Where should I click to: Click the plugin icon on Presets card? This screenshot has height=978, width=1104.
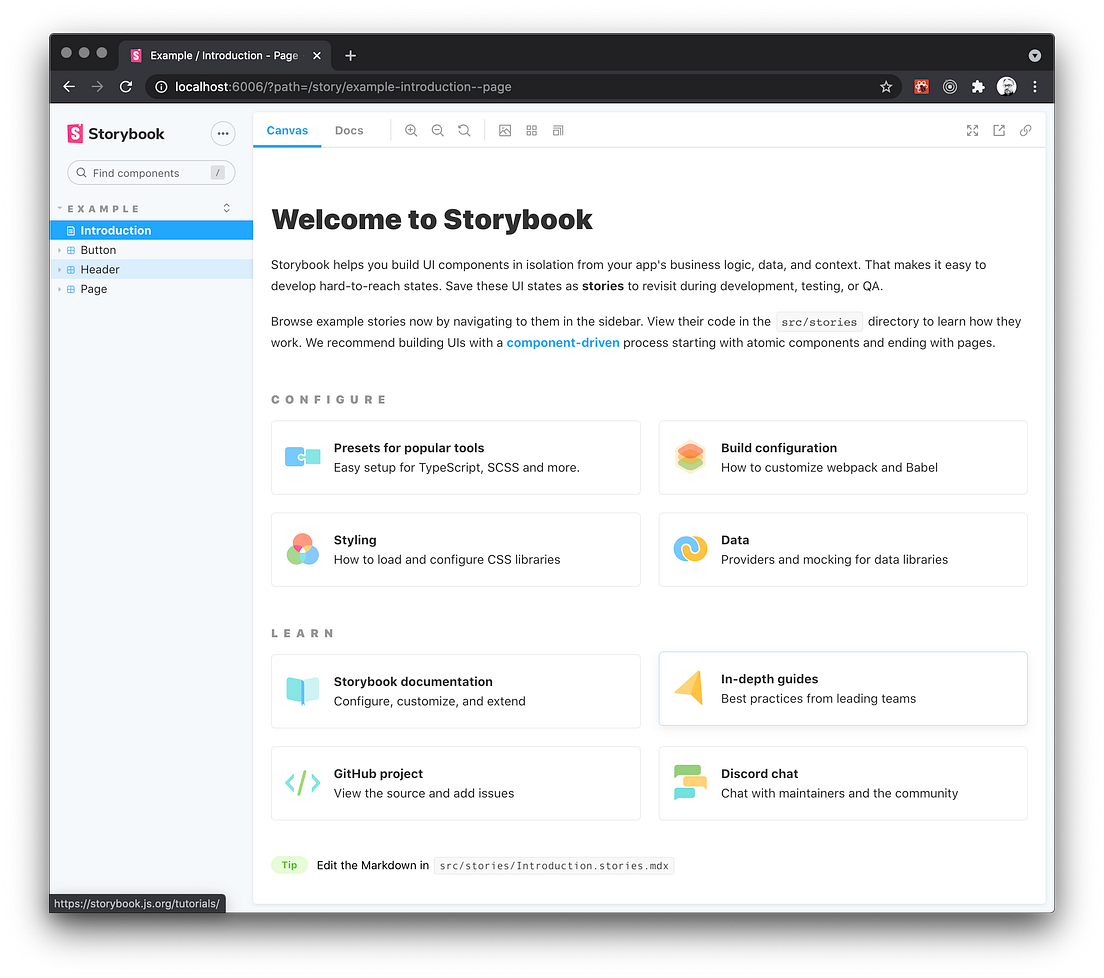pos(303,457)
